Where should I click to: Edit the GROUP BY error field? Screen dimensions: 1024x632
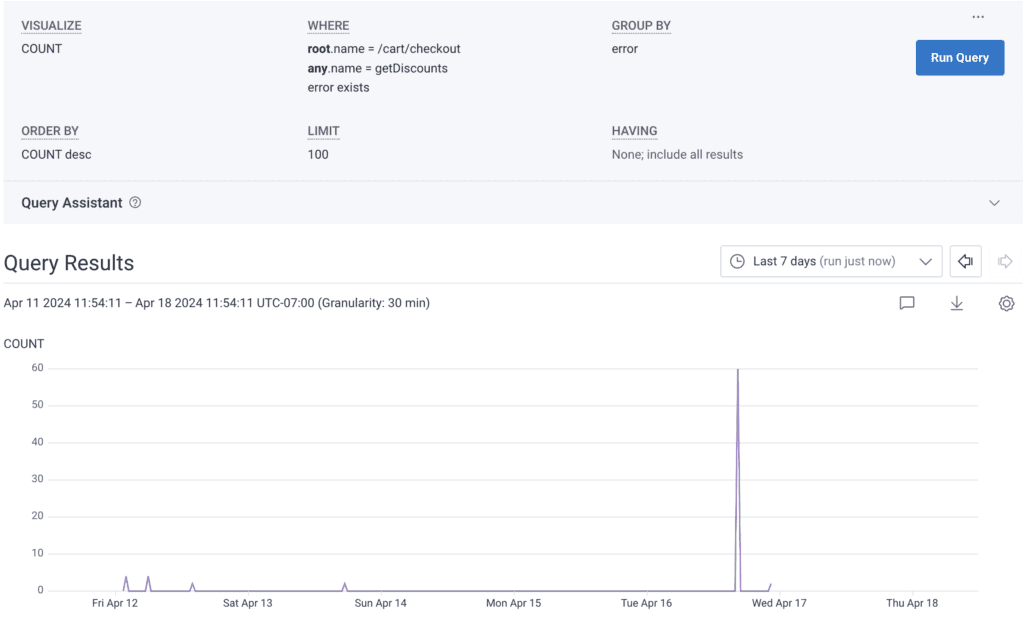click(624, 49)
